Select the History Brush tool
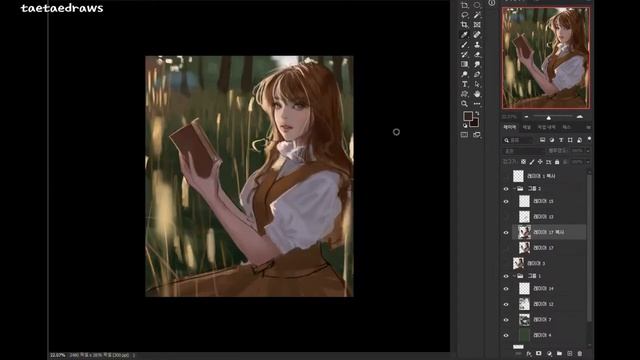The image size is (640, 360). [x=464, y=54]
